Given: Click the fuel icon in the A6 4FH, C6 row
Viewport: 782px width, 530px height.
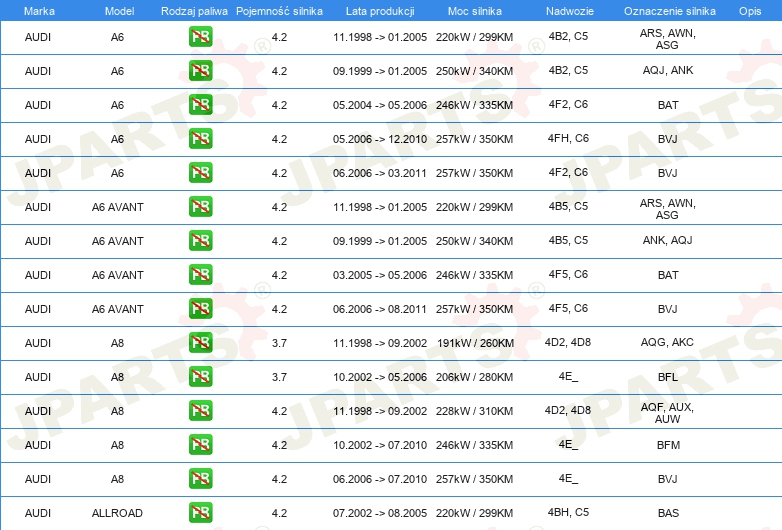Looking at the screenshot, I should [x=200, y=139].
